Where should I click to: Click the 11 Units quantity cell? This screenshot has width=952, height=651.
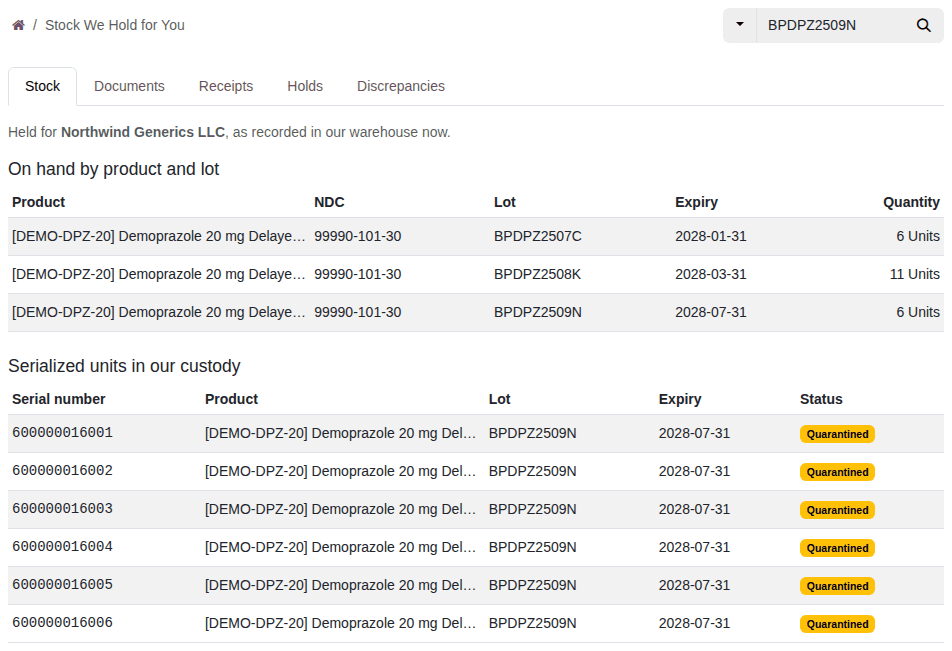[914, 274]
